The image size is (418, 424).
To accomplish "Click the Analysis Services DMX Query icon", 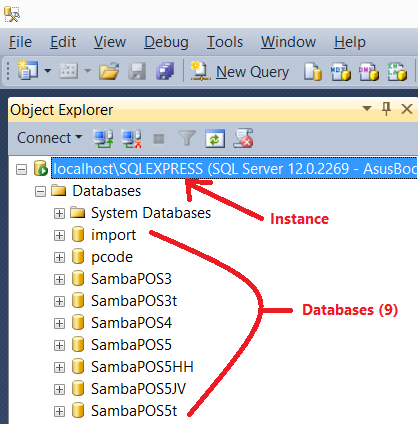I will (369, 71).
